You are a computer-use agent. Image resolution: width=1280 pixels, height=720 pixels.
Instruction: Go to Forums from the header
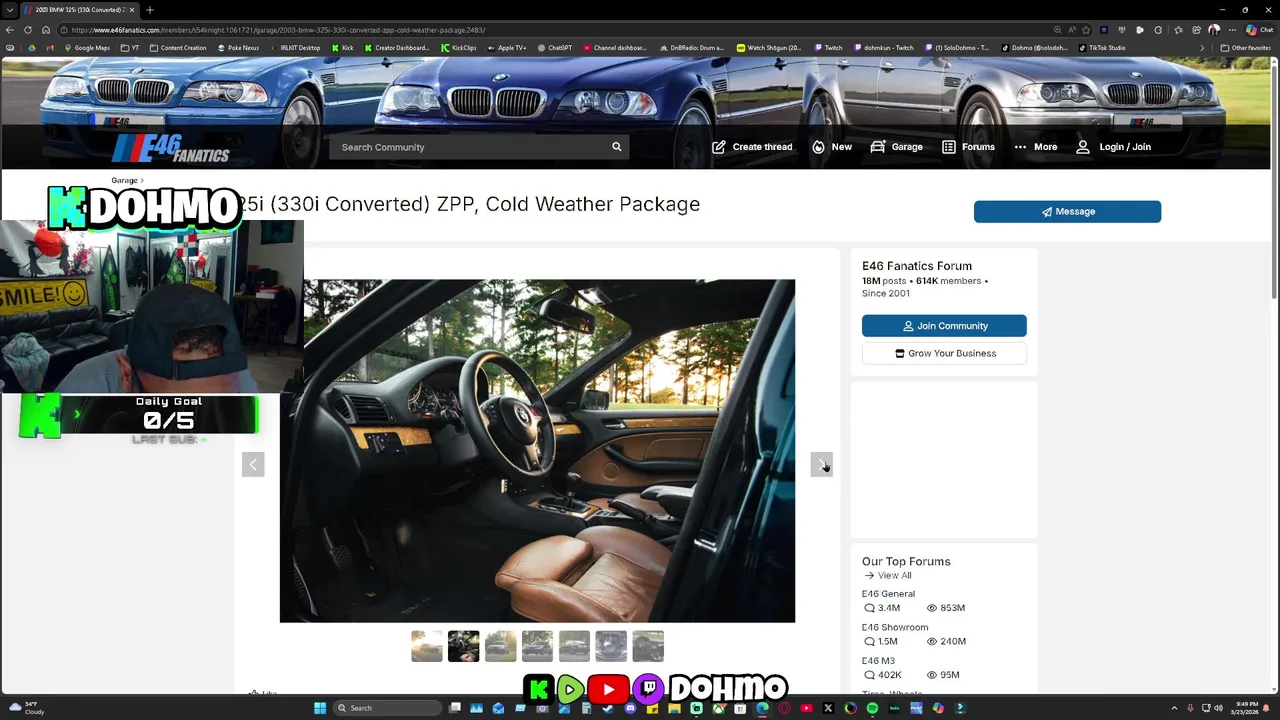coord(968,147)
